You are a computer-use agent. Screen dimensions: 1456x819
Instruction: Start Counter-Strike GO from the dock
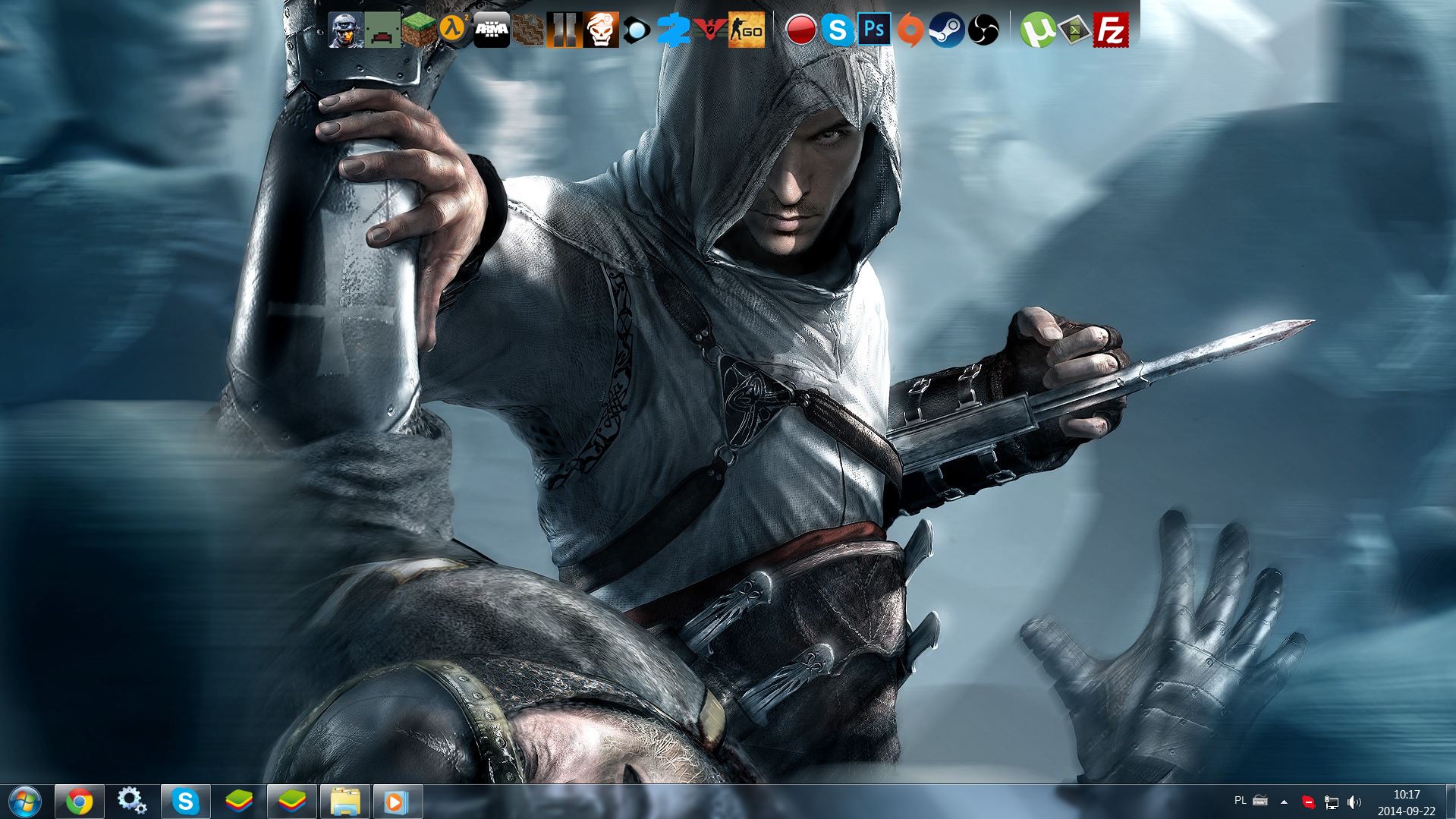coord(747,30)
